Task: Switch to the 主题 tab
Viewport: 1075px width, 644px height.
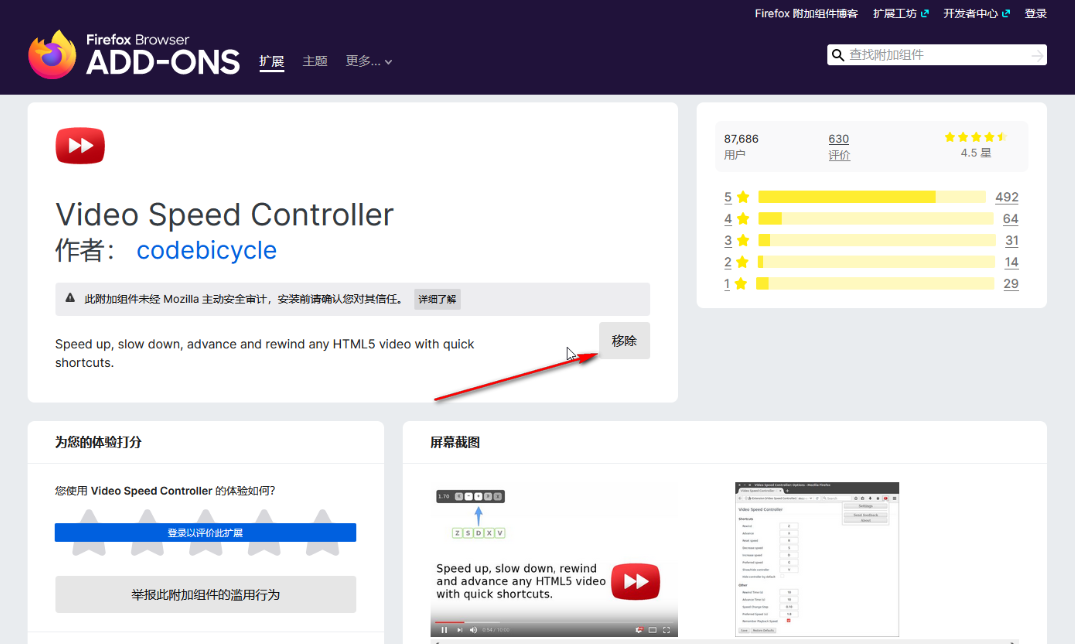Action: tap(315, 61)
